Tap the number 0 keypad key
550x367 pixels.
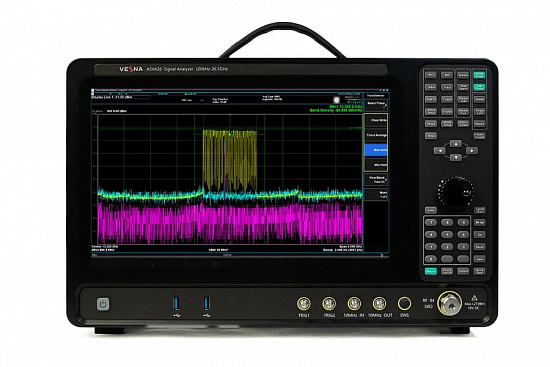[431, 259]
